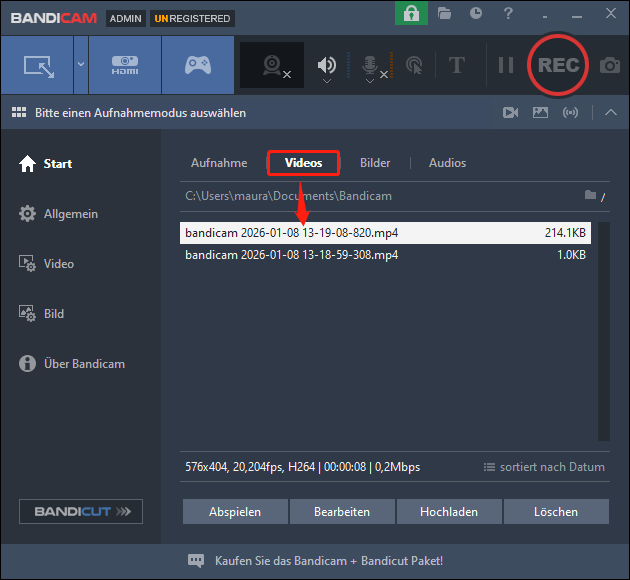
Task: Open Über Bandicam in sidebar
Action: pyautogui.click(x=72, y=364)
